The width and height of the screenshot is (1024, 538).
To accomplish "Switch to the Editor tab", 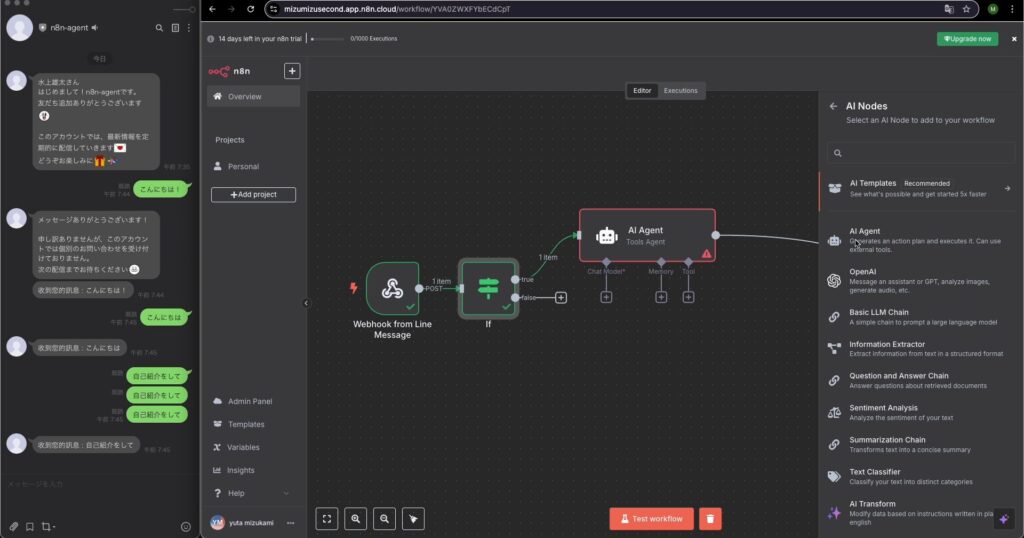I will pos(642,91).
